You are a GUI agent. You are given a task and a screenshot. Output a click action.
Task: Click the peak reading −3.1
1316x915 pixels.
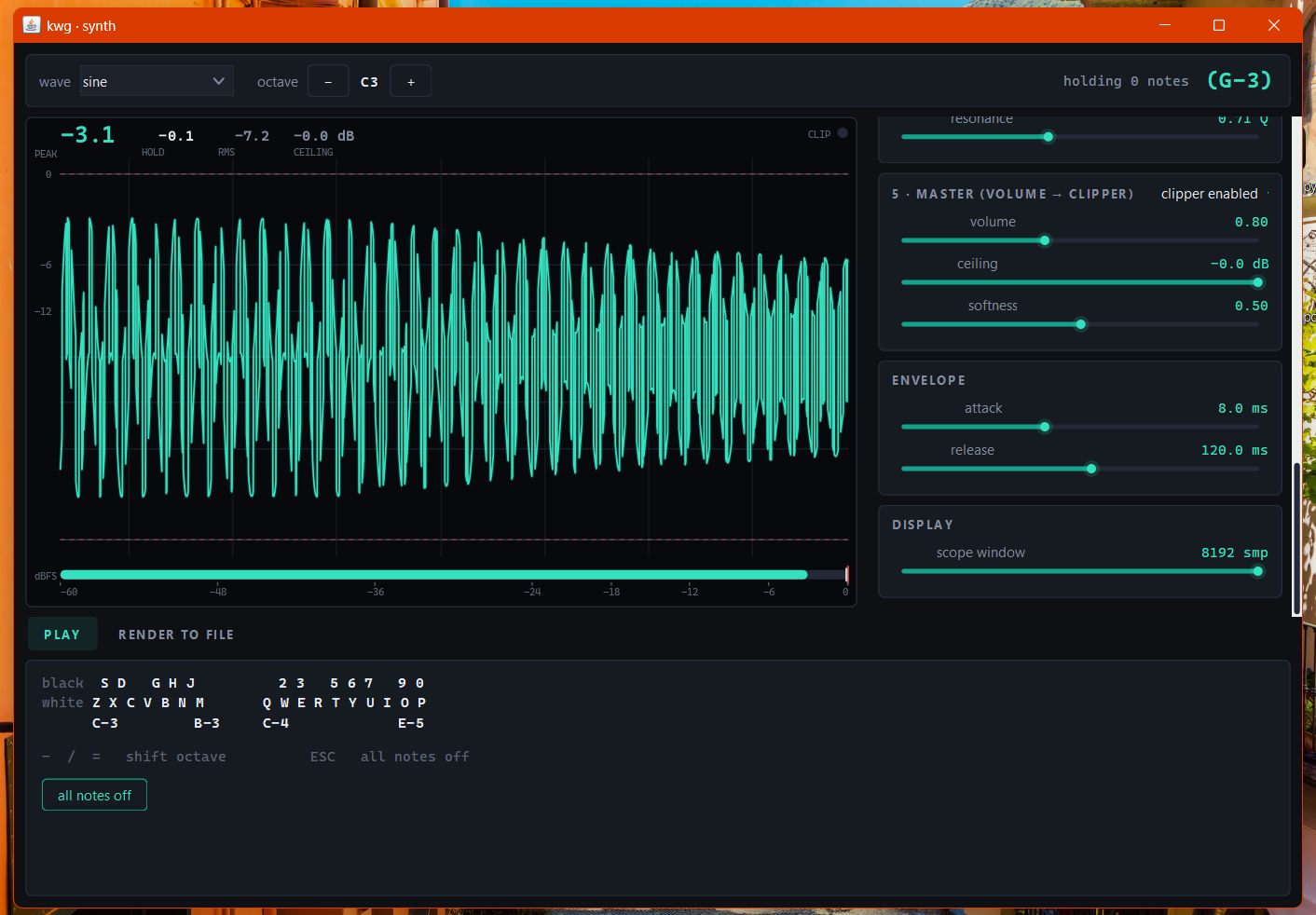(x=88, y=135)
